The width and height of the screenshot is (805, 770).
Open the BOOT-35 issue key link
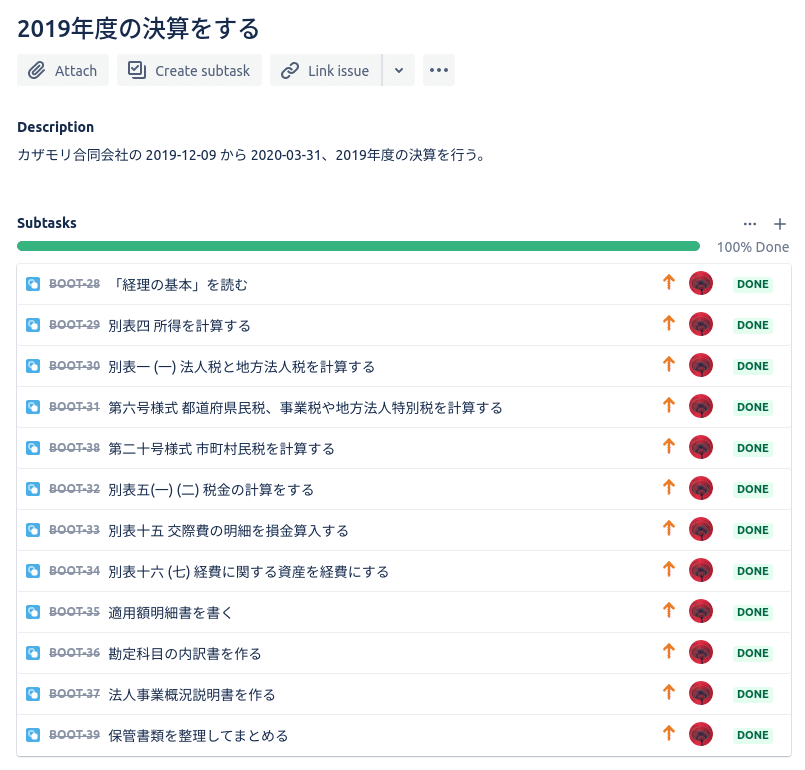(74, 612)
